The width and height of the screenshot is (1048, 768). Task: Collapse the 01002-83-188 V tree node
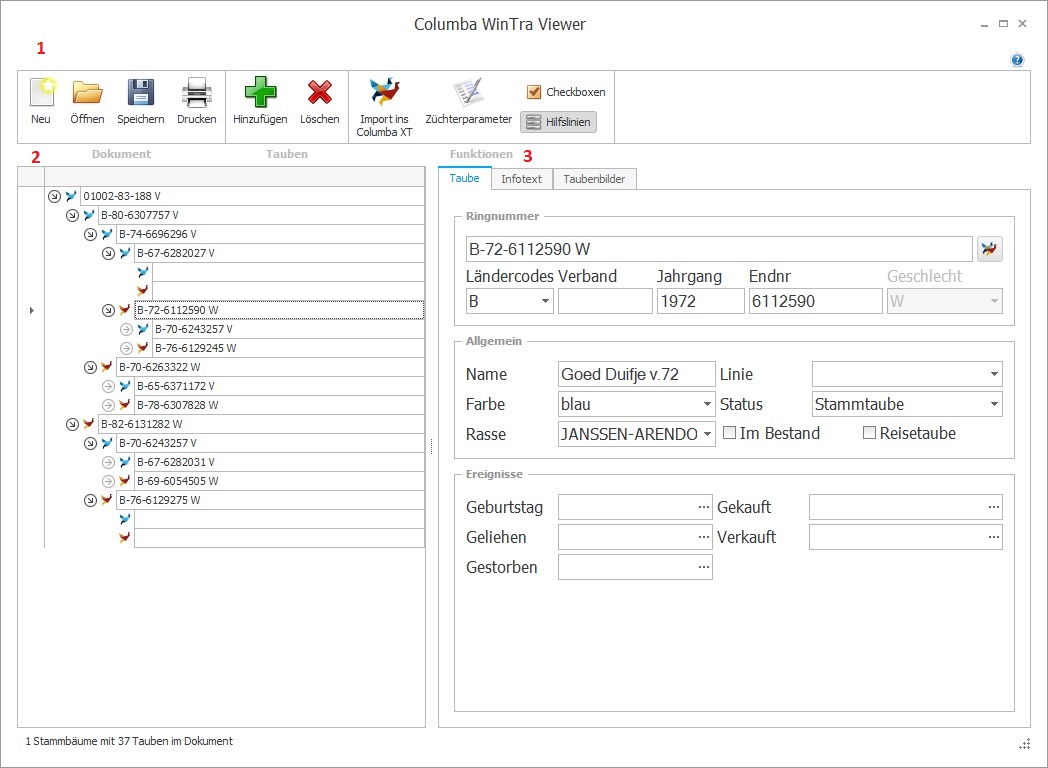[54, 196]
